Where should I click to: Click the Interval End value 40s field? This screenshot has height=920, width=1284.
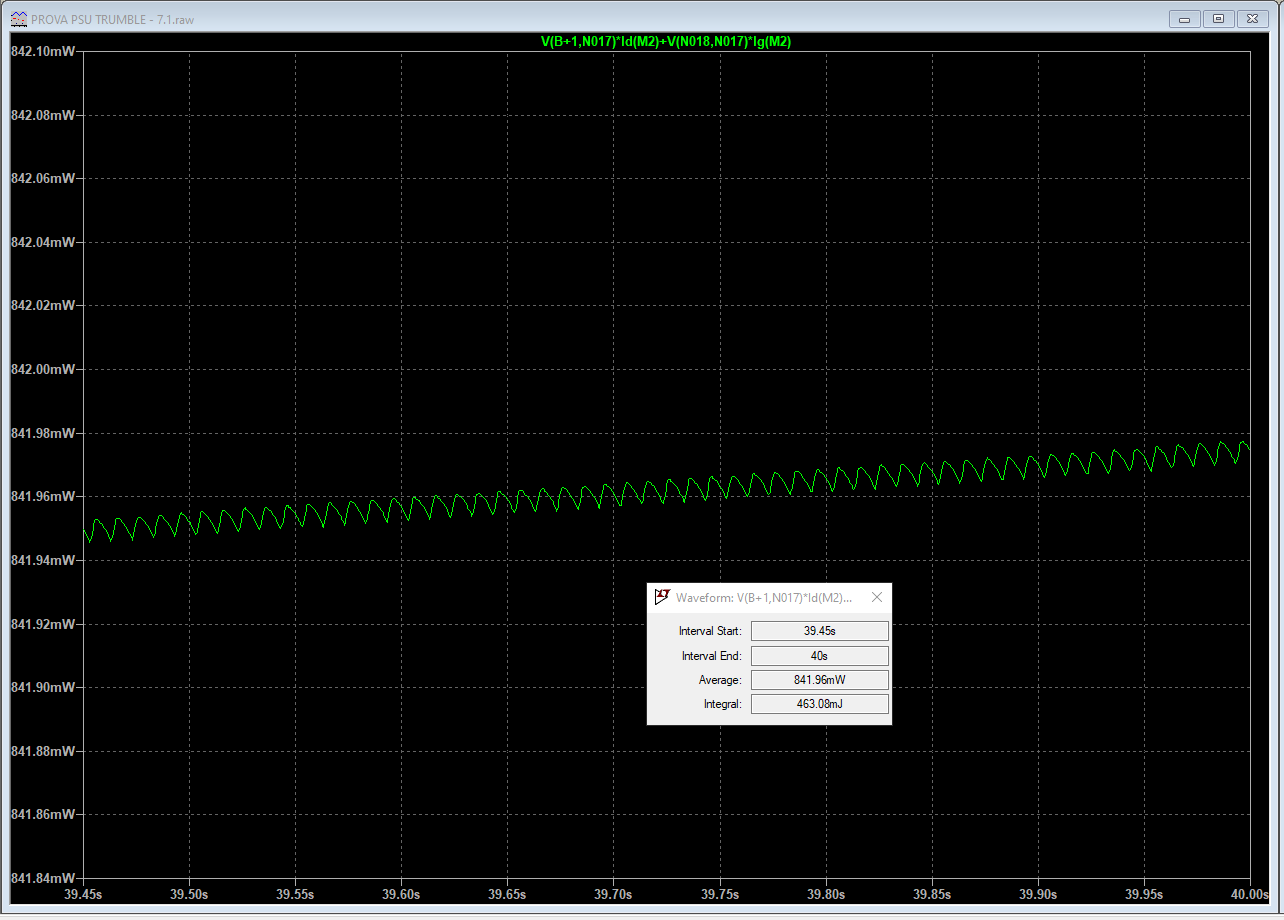[x=819, y=656]
